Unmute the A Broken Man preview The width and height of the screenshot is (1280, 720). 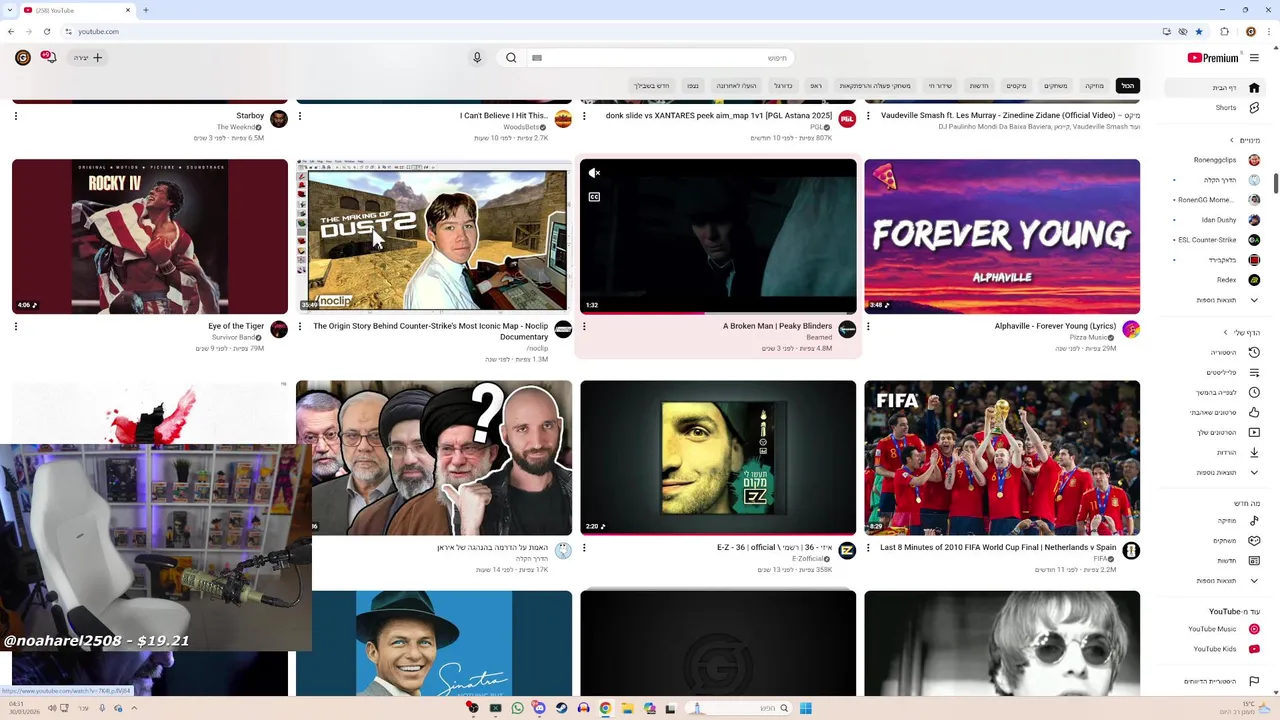(x=594, y=173)
